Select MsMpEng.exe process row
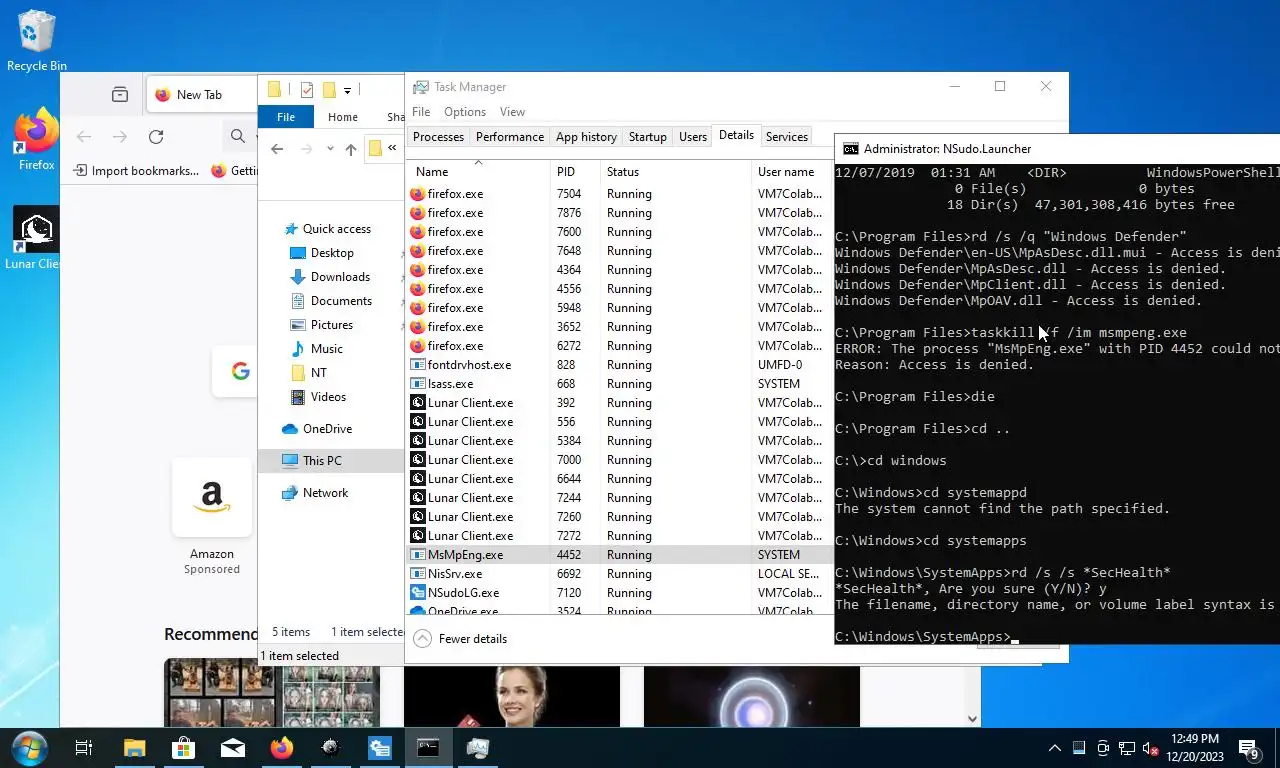The width and height of the screenshot is (1280, 768). click(619, 555)
